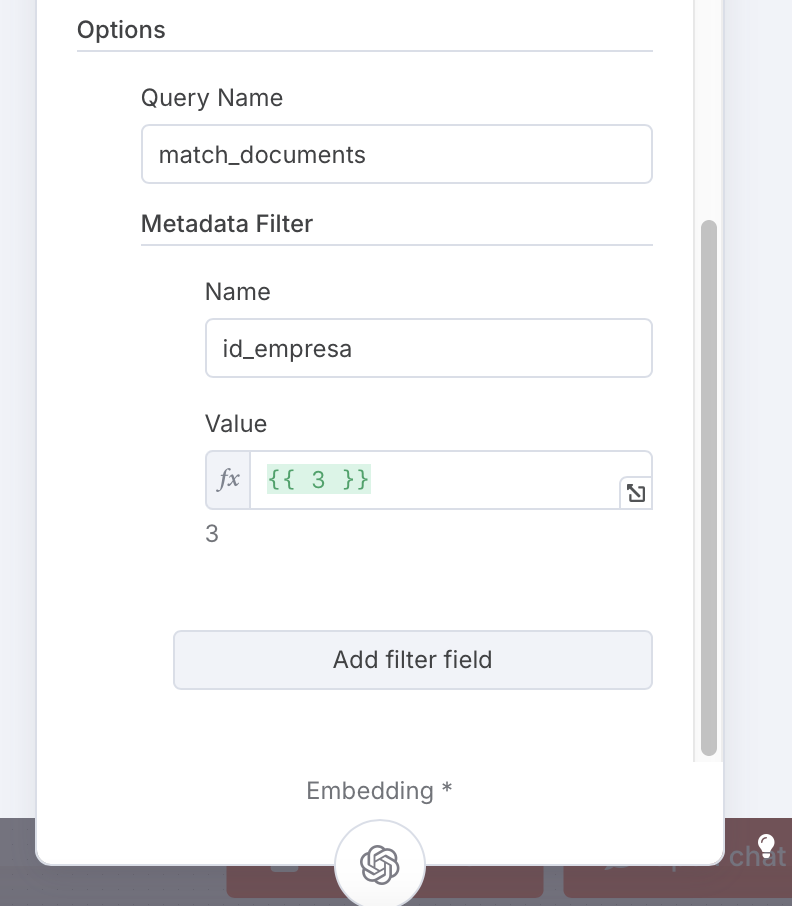Open the OpenAI Embedding sub-node icon
Screen dimensions: 792x906
tap(380, 864)
